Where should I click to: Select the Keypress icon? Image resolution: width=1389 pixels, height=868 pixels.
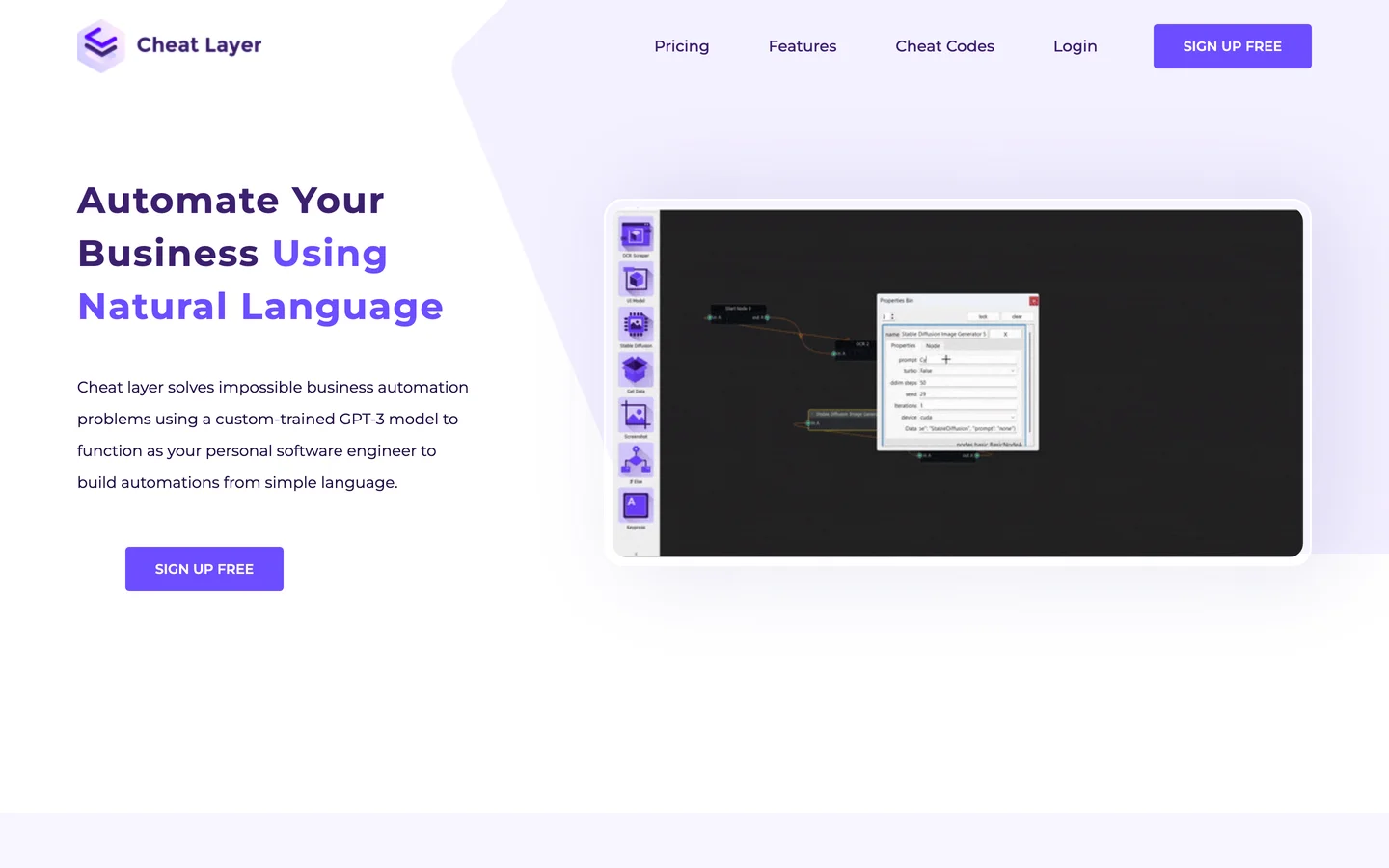pyautogui.click(x=636, y=505)
